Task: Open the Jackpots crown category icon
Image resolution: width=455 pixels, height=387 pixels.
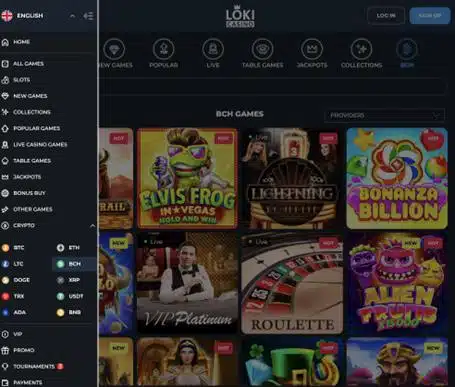Action: [x=312, y=49]
